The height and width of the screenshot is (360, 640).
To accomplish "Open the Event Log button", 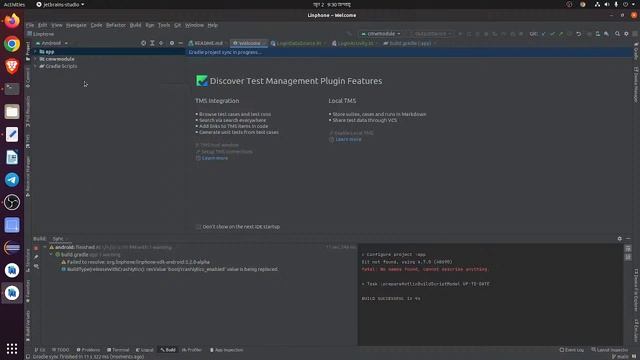I will (572, 350).
